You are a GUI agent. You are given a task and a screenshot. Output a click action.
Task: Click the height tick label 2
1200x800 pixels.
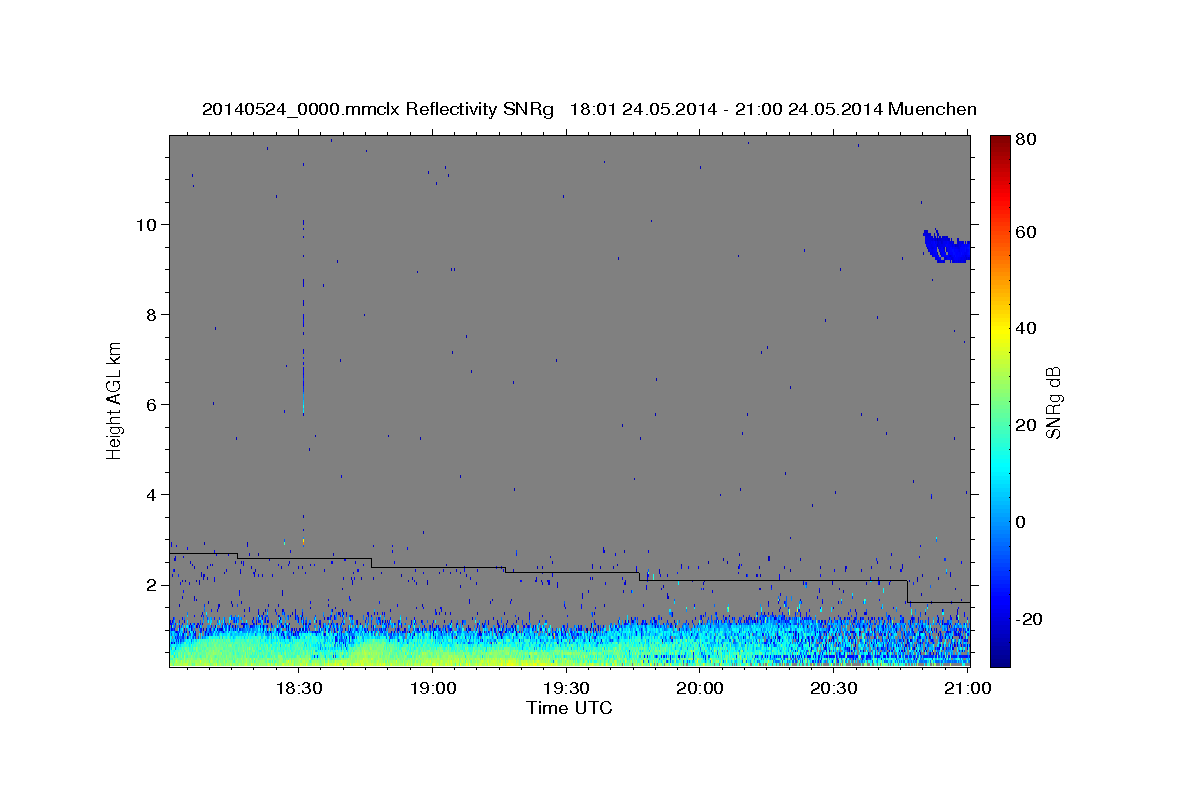[153, 584]
